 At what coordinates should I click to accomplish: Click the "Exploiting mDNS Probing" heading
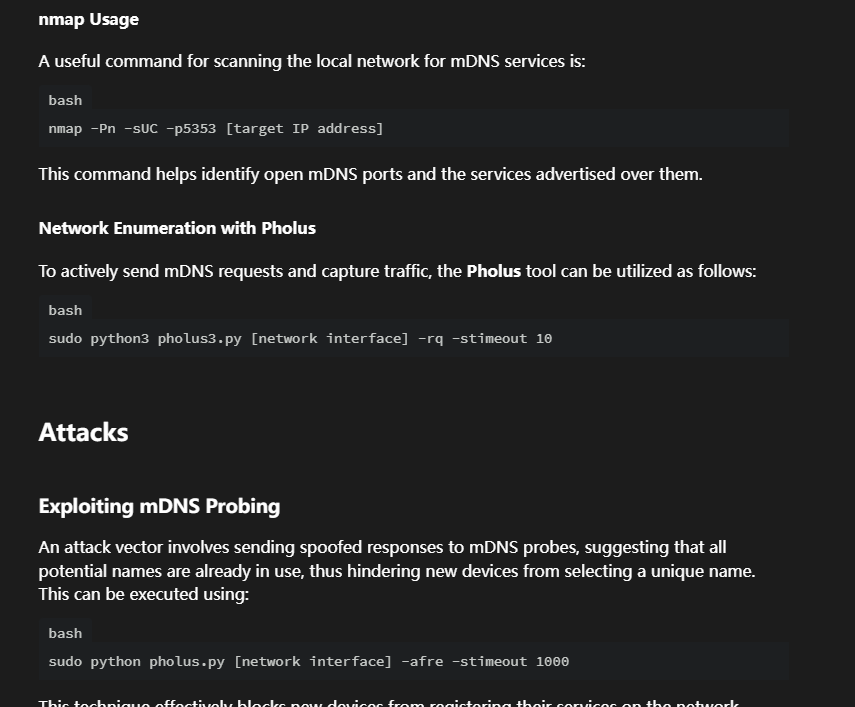pos(159,506)
